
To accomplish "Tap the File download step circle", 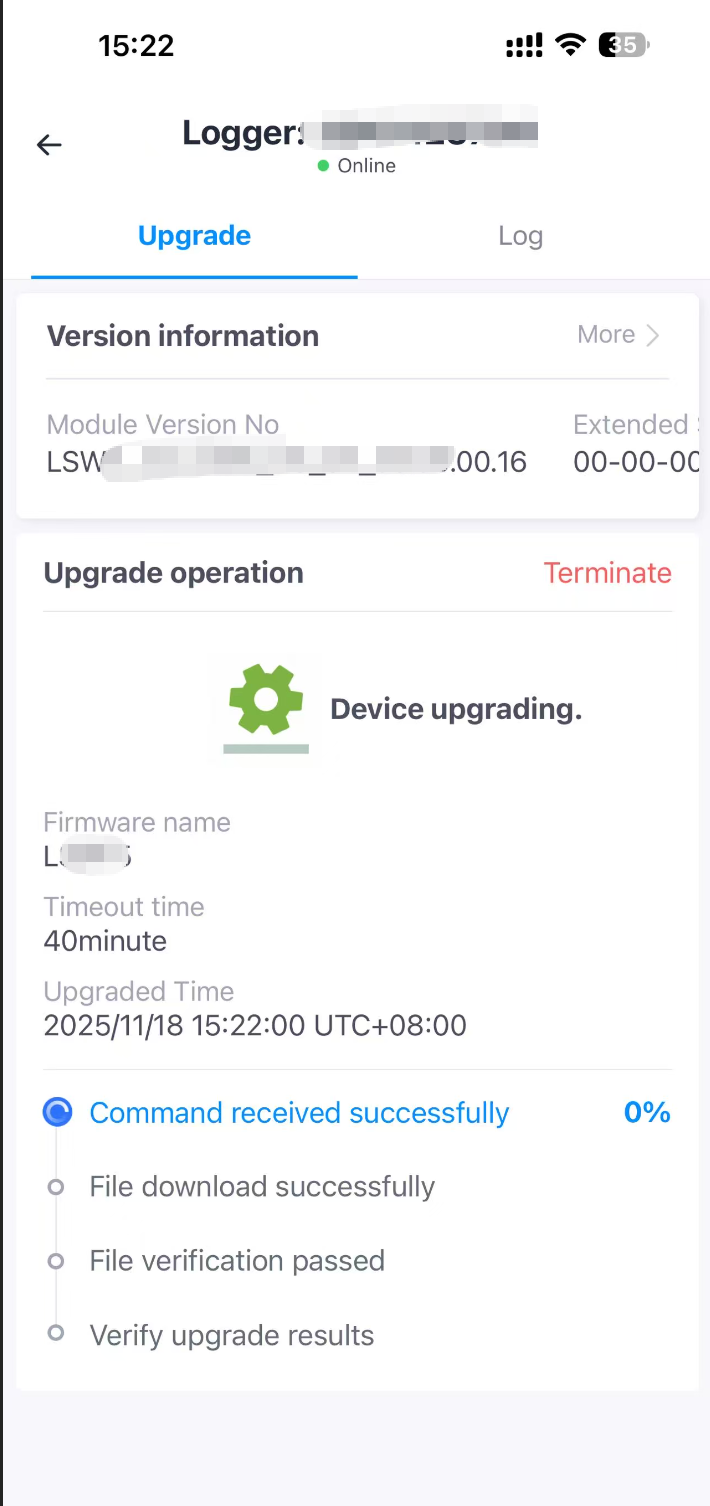I will point(56,1187).
